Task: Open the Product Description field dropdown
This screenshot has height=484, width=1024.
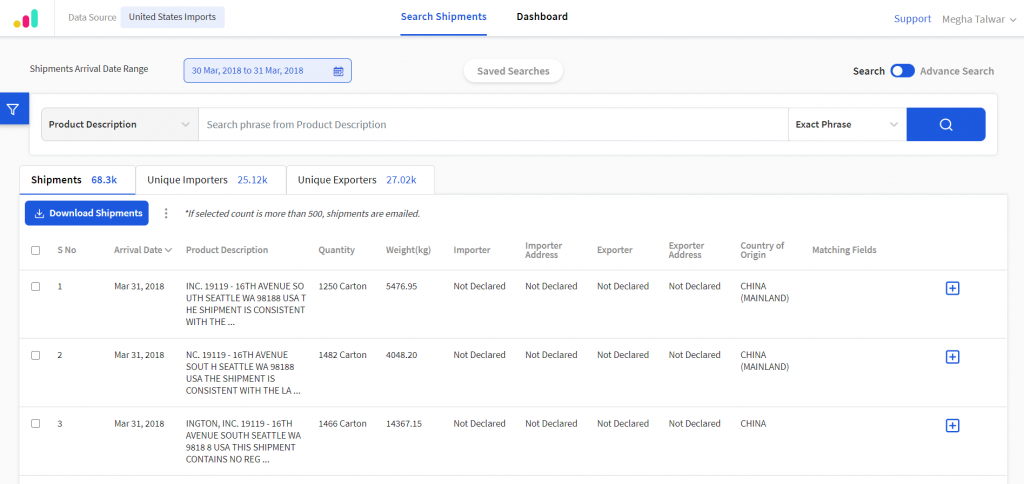Action: 120,124
